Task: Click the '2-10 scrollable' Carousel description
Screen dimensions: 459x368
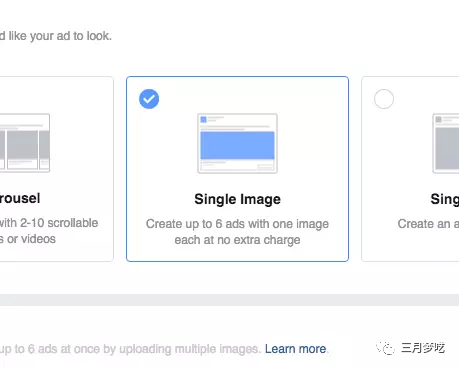Action: tap(49, 231)
